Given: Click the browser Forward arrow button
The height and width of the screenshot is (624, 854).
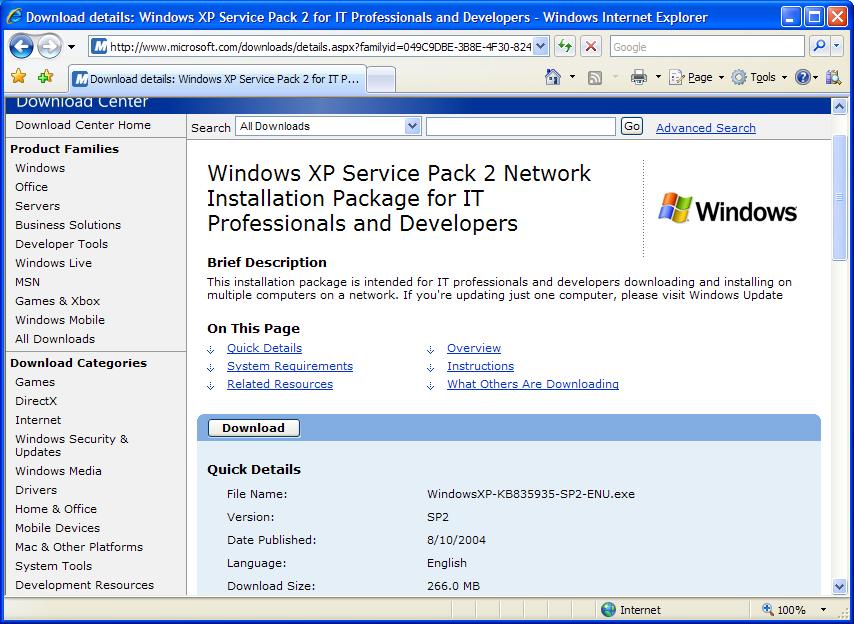Looking at the screenshot, I should [x=50, y=46].
